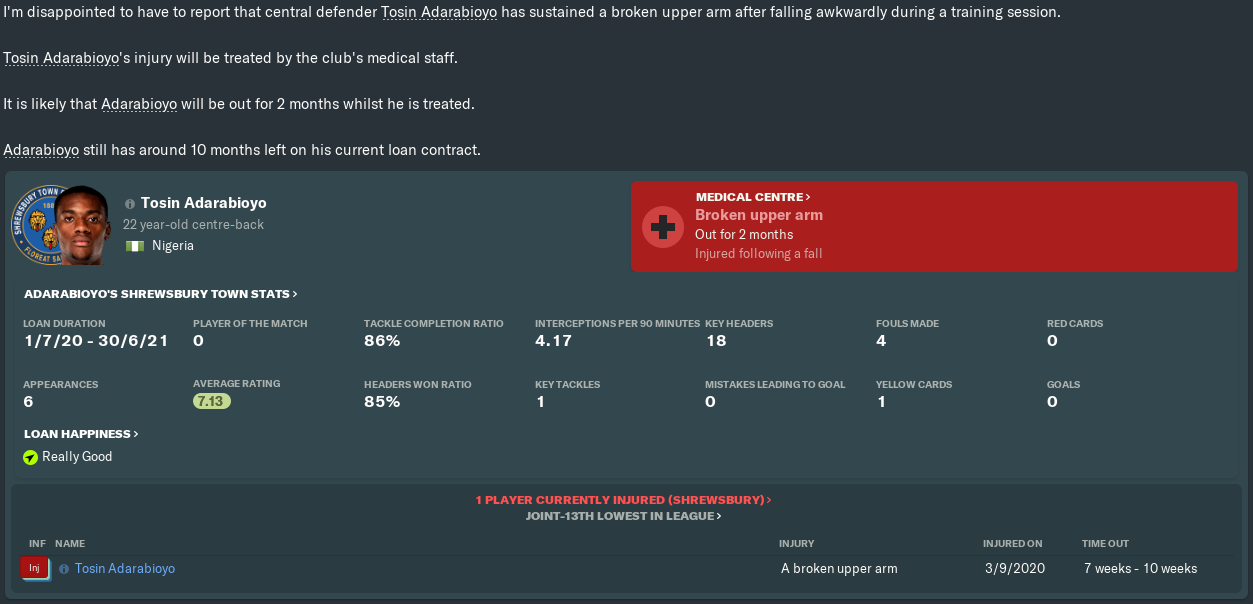Click the info icon beside Tosin Adarabioyo's name
The width and height of the screenshot is (1253, 604).
coord(130,204)
